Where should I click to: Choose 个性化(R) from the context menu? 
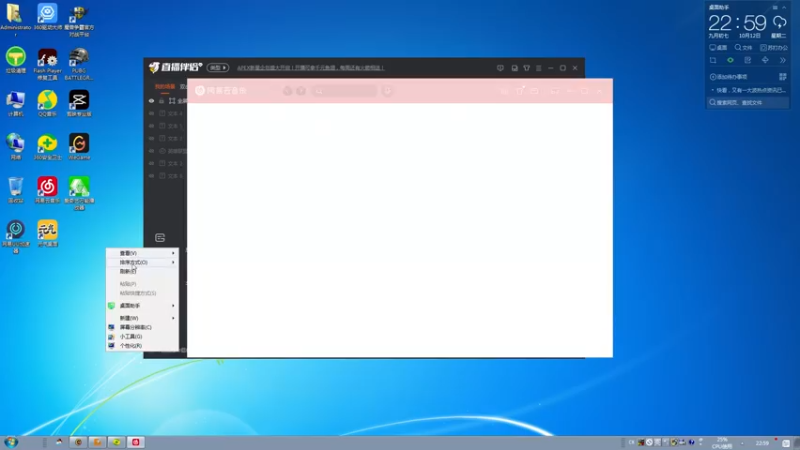click(142, 346)
